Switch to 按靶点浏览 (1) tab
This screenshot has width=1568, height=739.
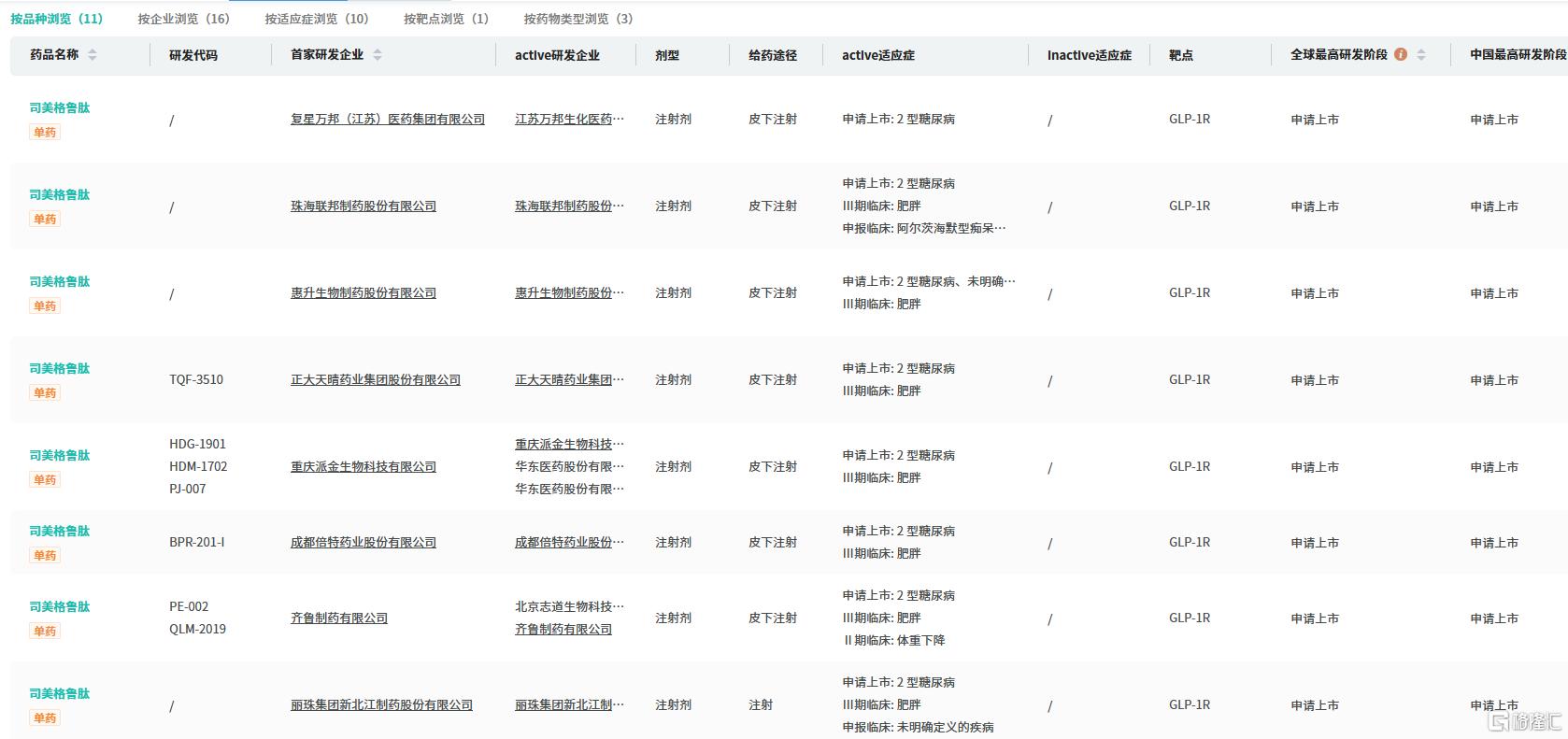click(x=447, y=19)
